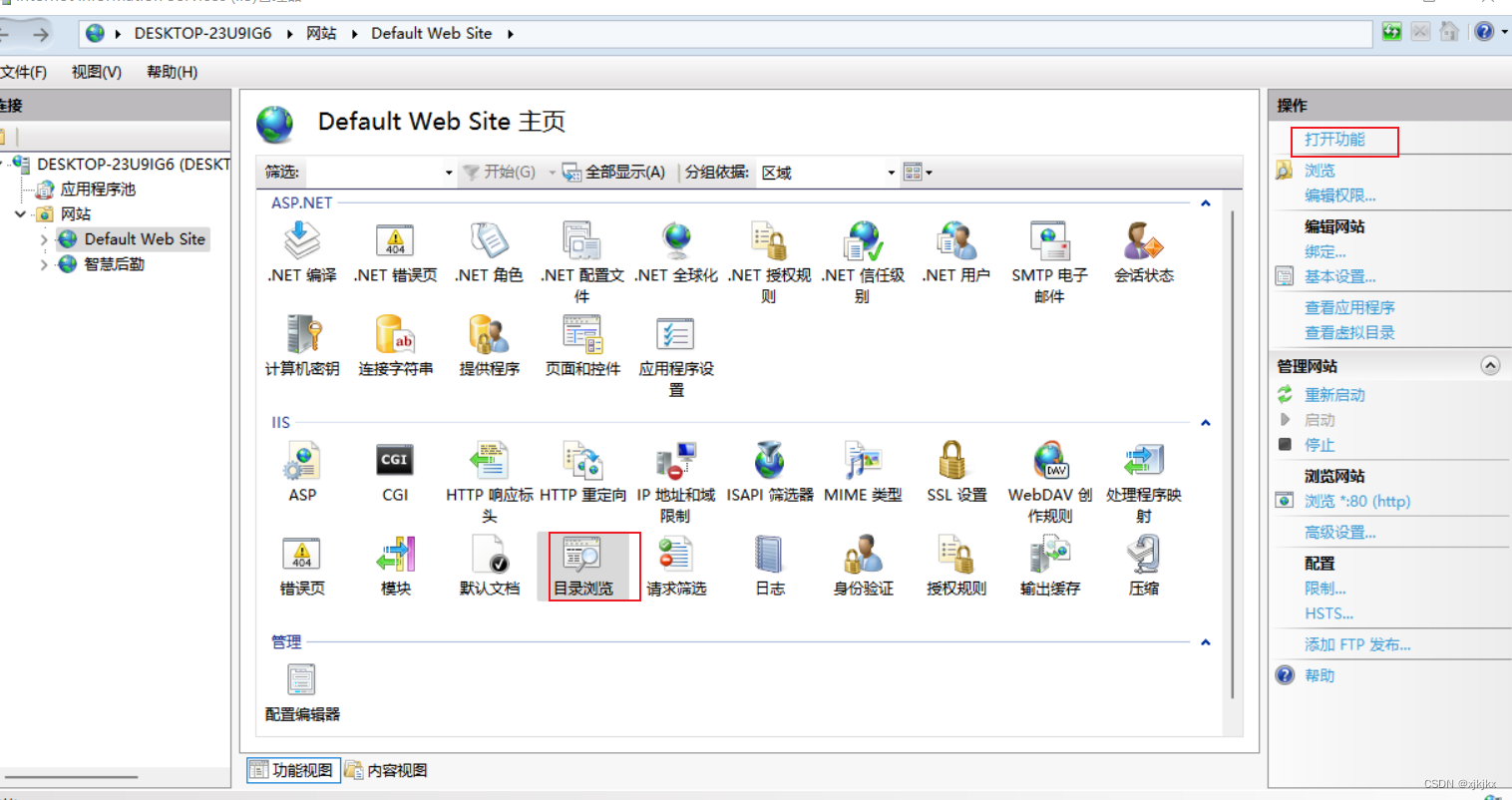The image size is (1512, 800).
Task: Click the forward navigation arrow
Action: pos(41,35)
